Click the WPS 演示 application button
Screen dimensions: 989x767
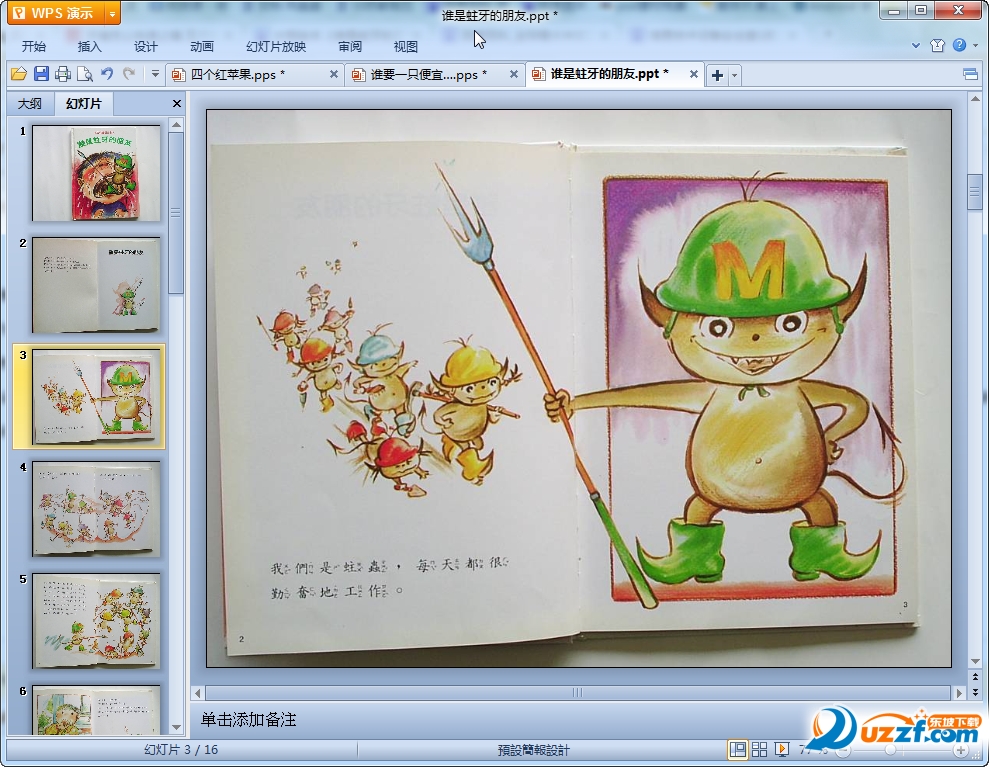pyautogui.click(x=56, y=13)
